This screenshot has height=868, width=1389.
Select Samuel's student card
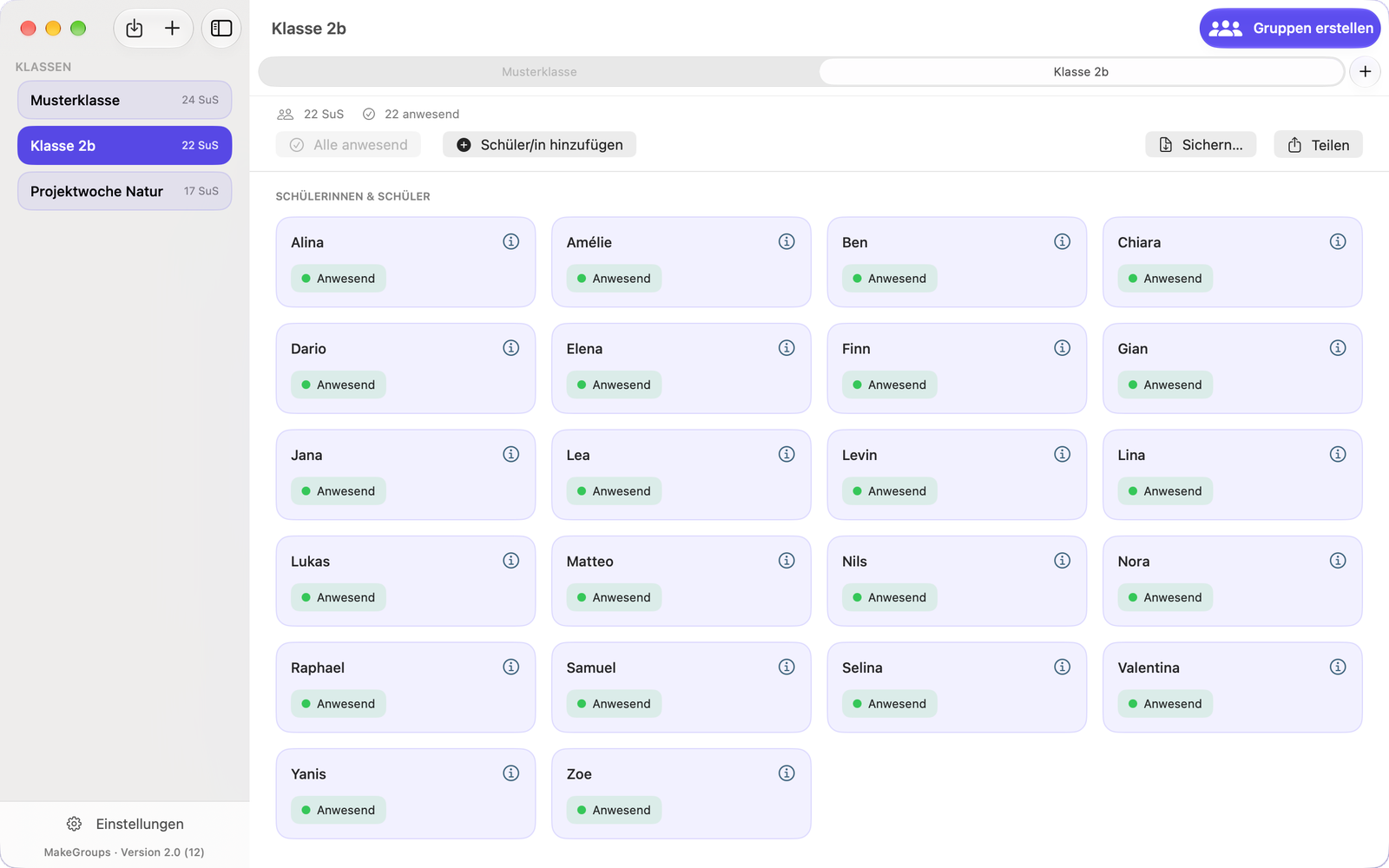coord(681,687)
